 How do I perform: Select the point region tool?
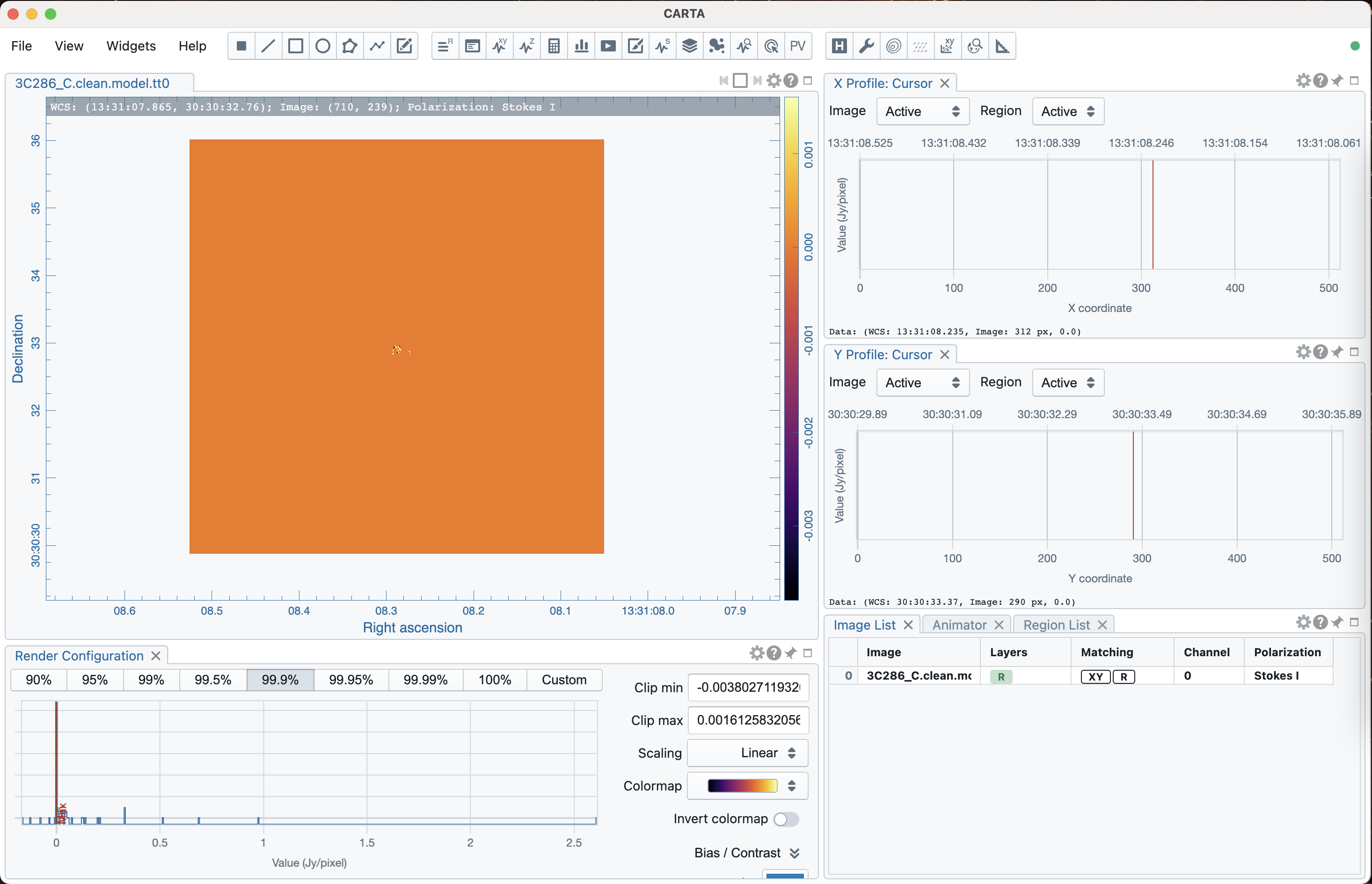click(x=241, y=46)
